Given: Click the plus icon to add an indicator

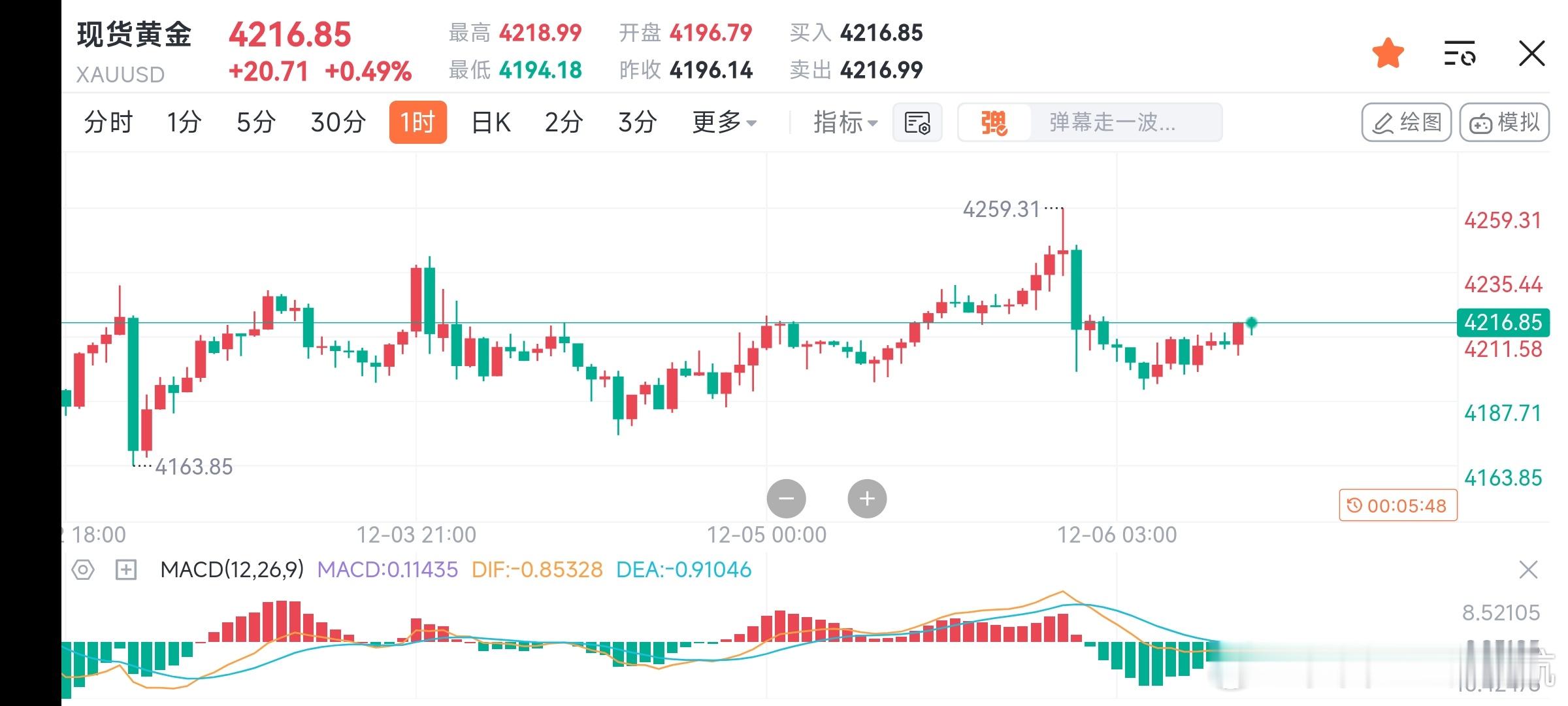Looking at the screenshot, I should point(123,571).
